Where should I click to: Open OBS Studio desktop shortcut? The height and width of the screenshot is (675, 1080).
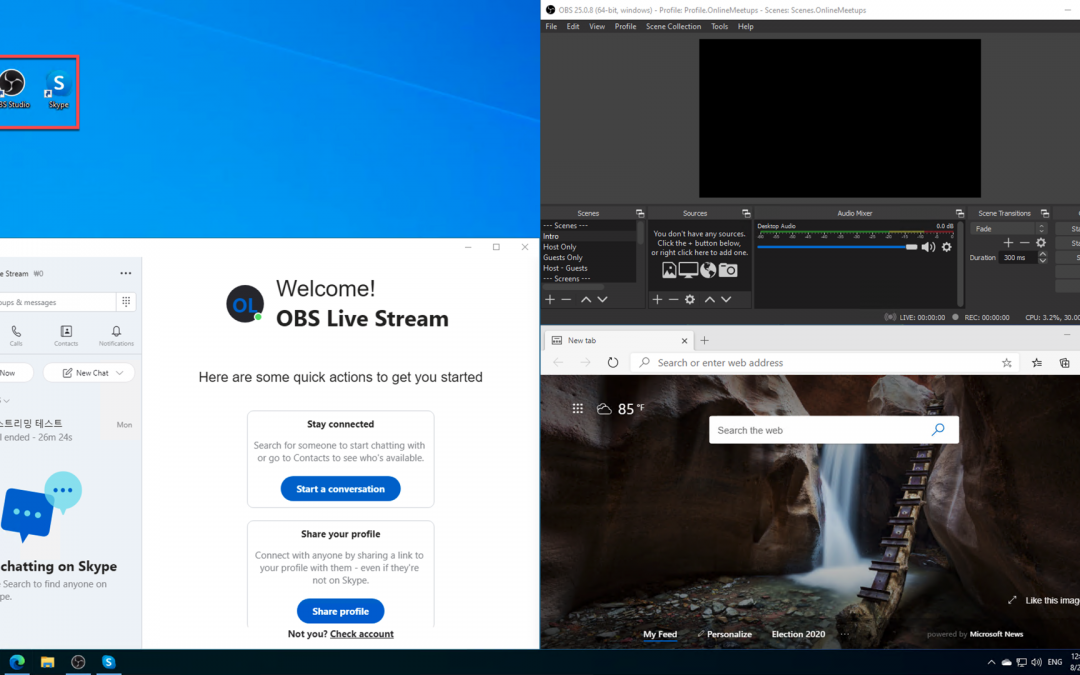(x=12, y=90)
